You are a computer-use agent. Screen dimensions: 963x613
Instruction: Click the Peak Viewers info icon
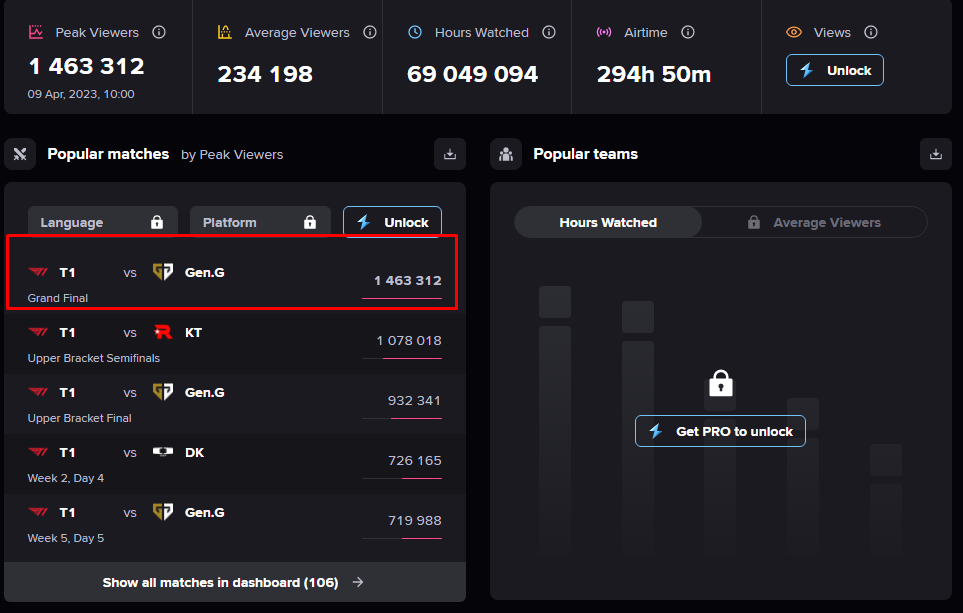(159, 32)
